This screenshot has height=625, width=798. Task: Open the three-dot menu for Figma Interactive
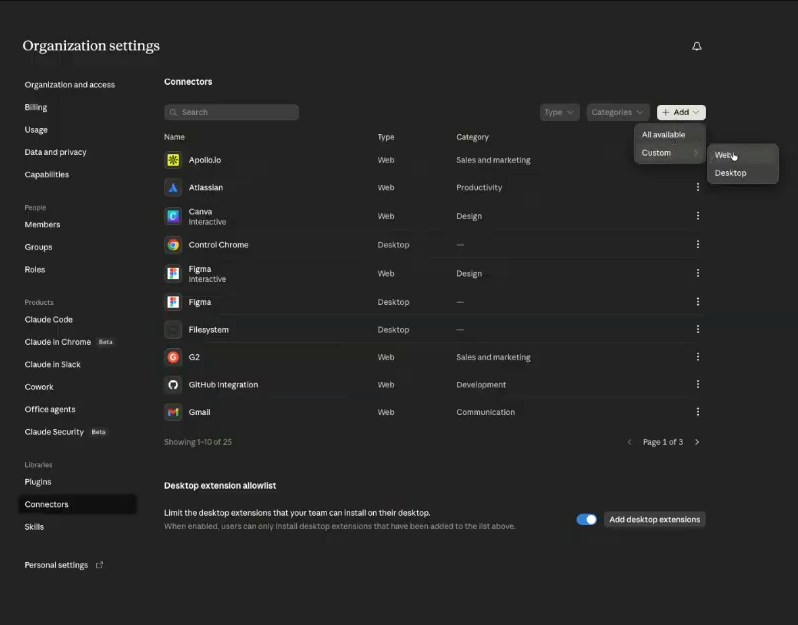pyautogui.click(x=698, y=273)
